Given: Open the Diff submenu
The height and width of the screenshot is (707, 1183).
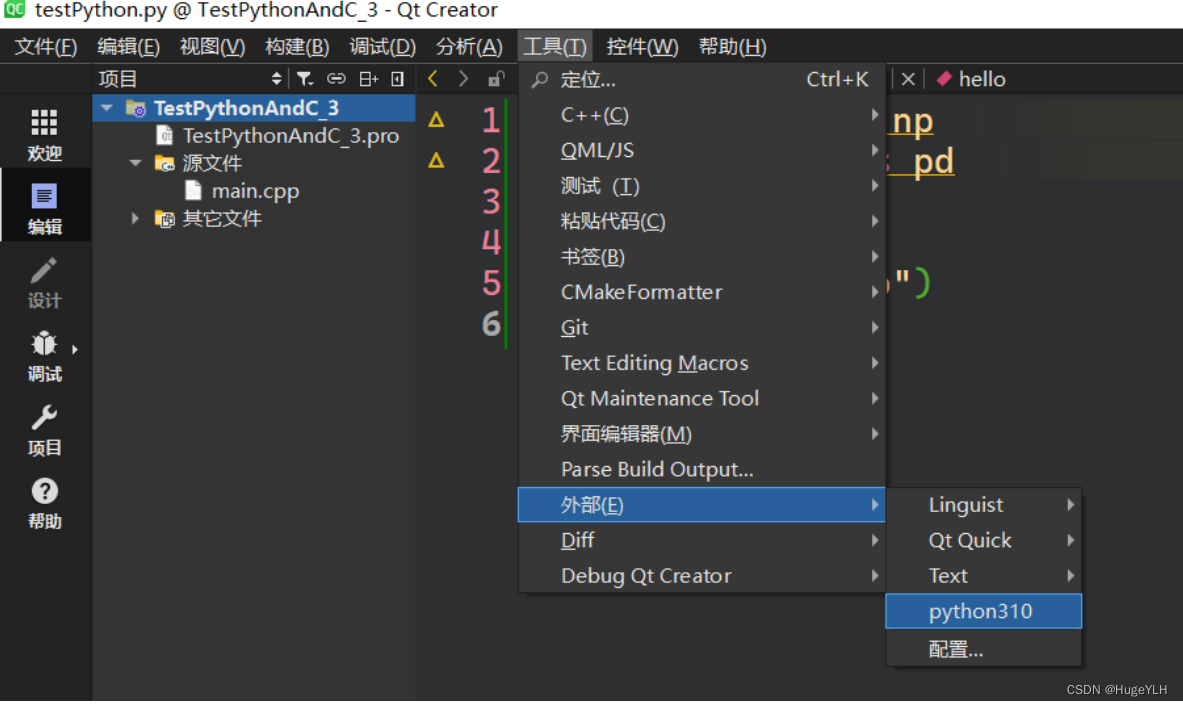Looking at the screenshot, I should [x=702, y=540].
